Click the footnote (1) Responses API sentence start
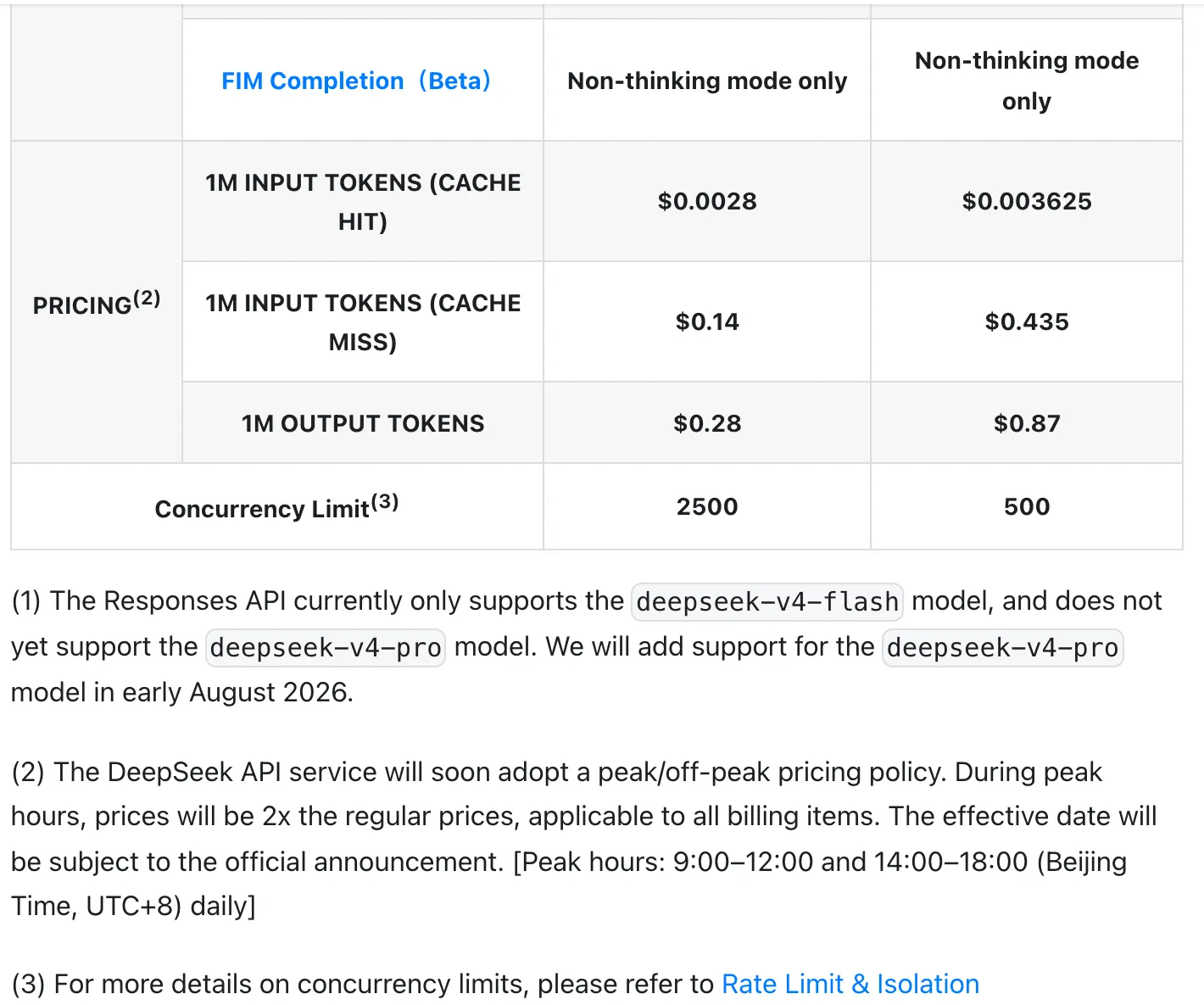1204x1005 pixels. 318,600
